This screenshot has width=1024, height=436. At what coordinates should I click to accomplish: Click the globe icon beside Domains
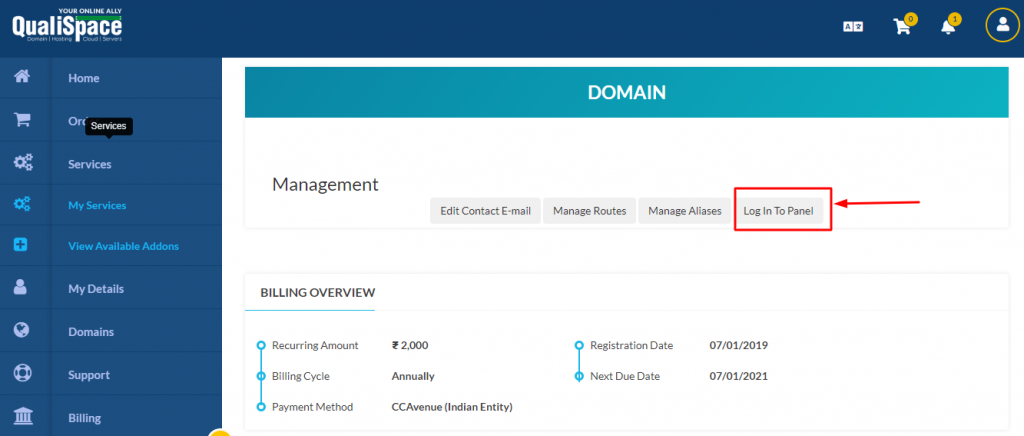[x=22, y=330]
